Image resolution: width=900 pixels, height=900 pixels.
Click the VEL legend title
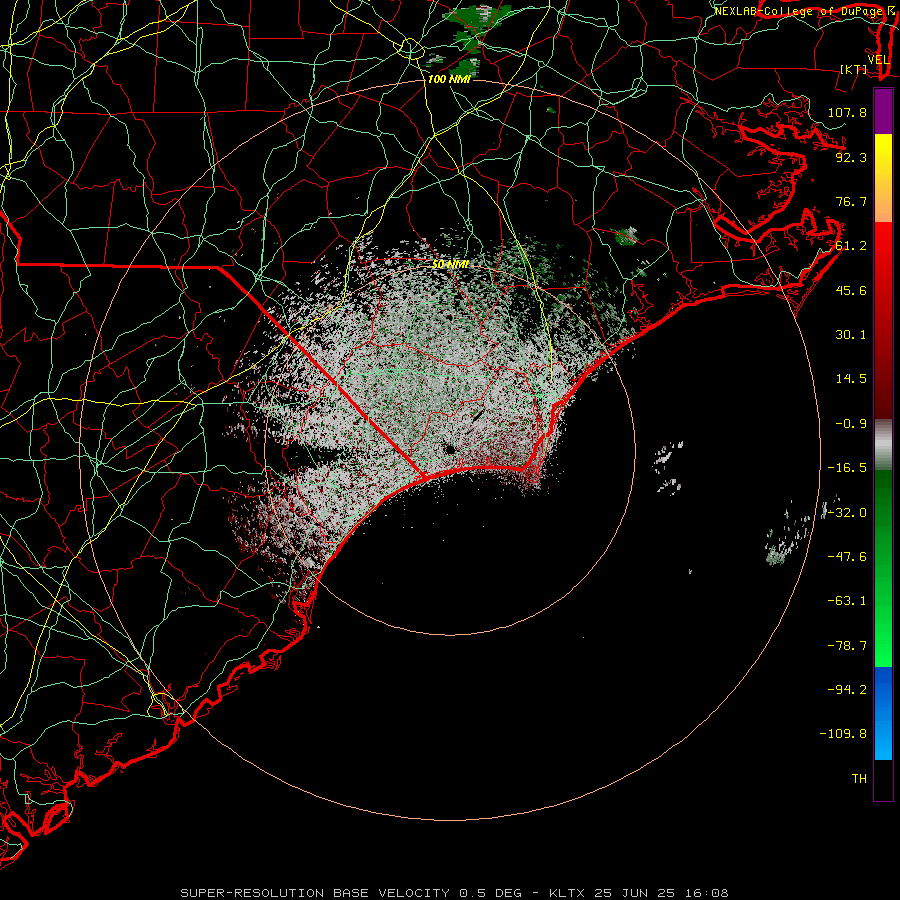point(878,60)
